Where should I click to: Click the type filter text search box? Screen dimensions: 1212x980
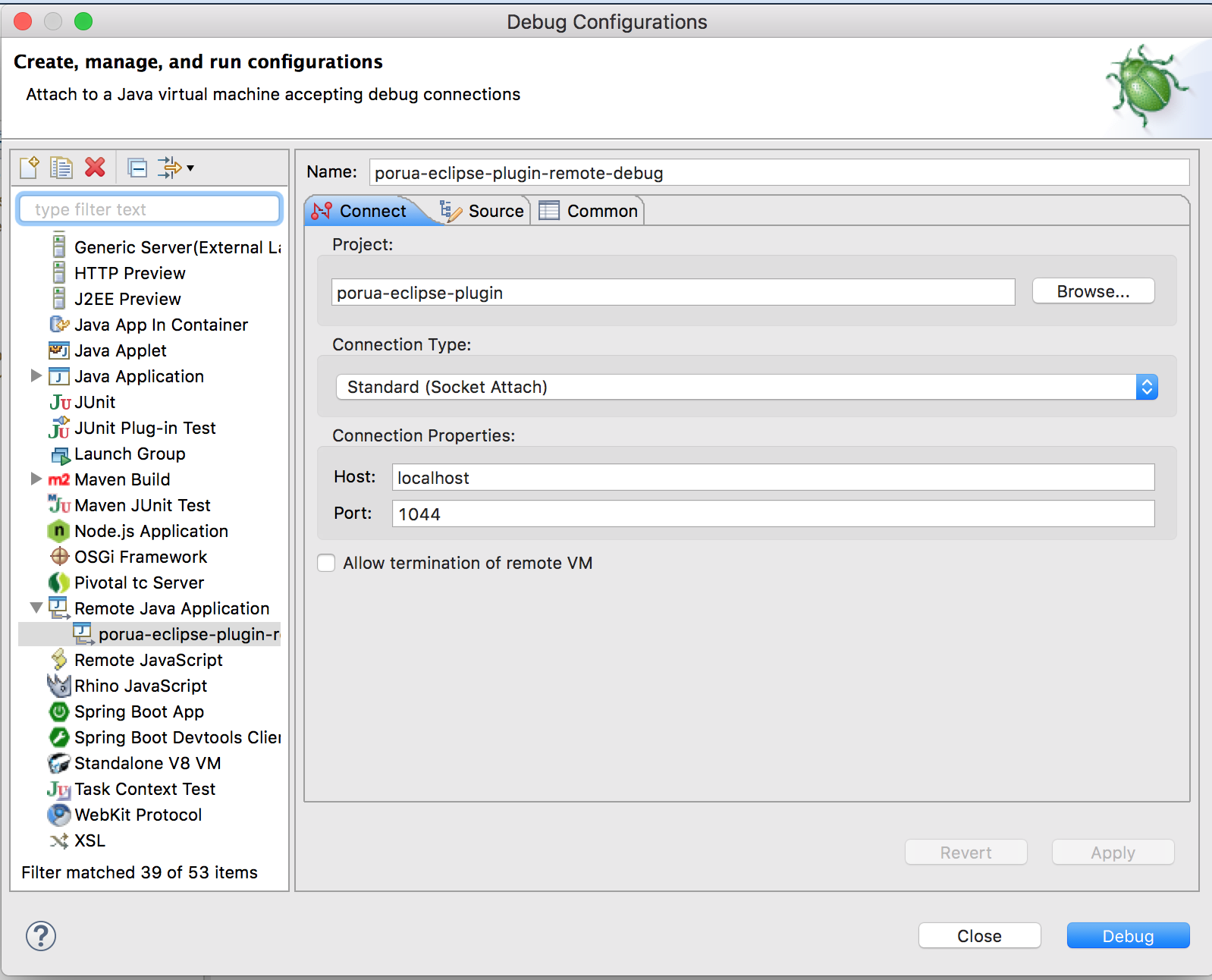tap(149, 209)
